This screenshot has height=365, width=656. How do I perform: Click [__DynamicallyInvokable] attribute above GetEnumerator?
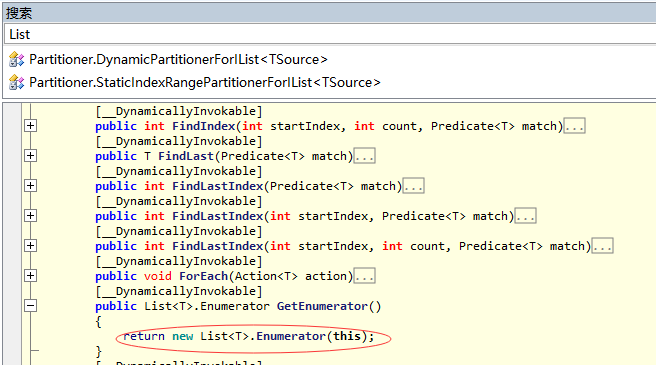click(x=179, y=291)
